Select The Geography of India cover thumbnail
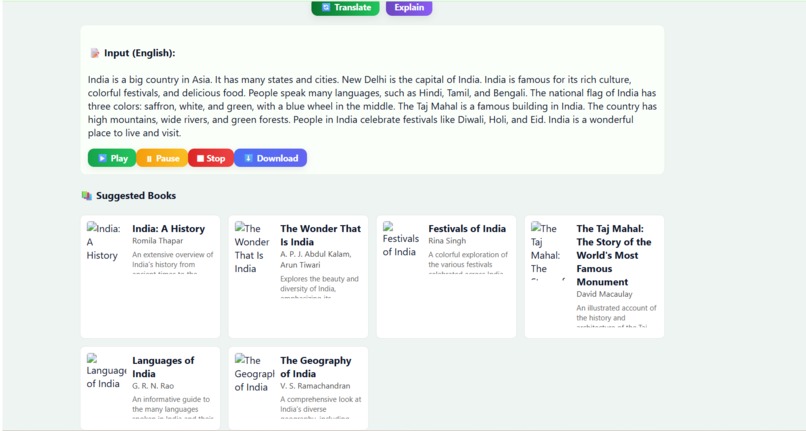This screenshot has width=806, height=431. click(254, 373)
